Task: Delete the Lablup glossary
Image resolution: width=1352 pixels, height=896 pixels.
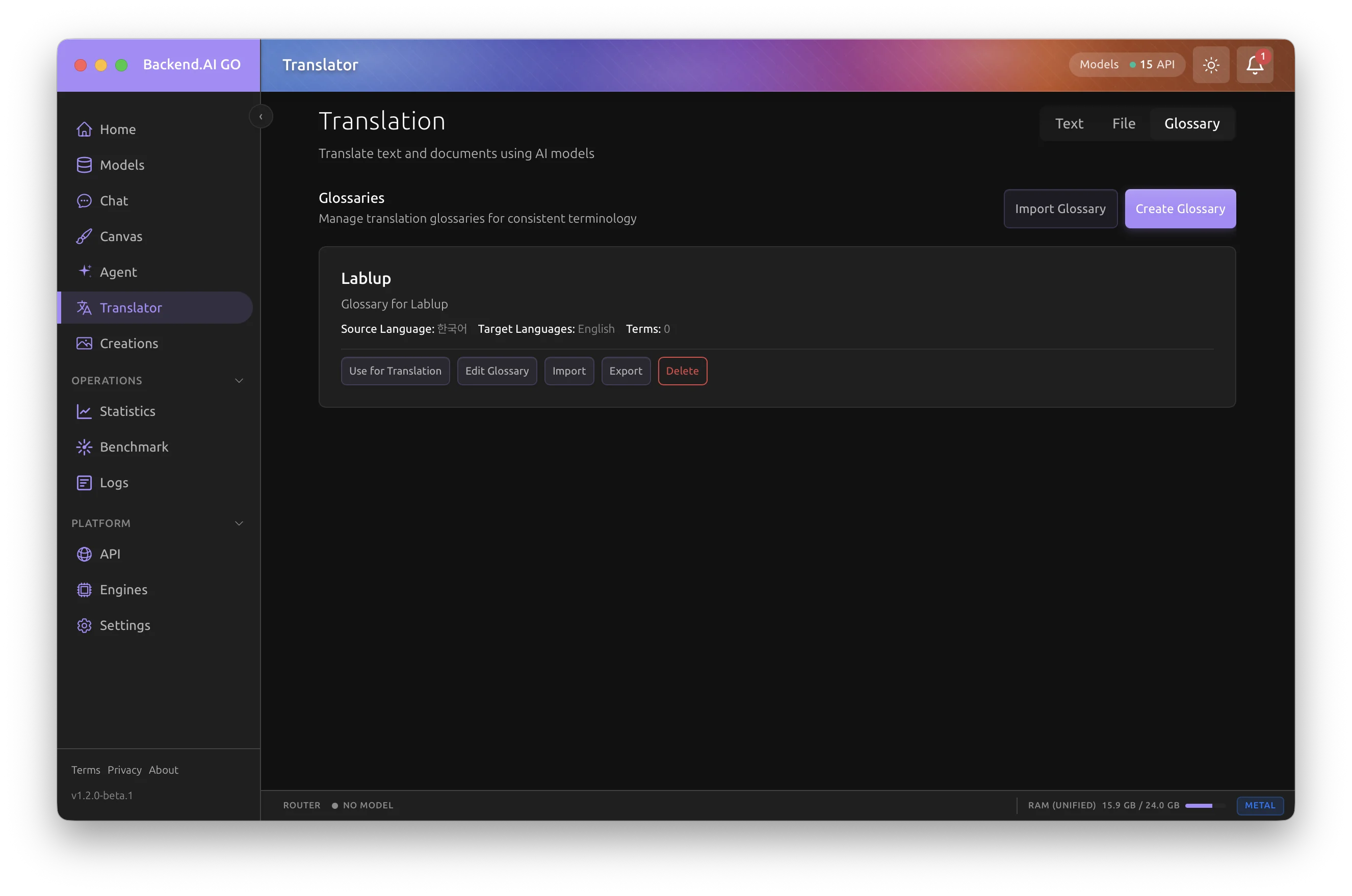Action: click(682, 372)
